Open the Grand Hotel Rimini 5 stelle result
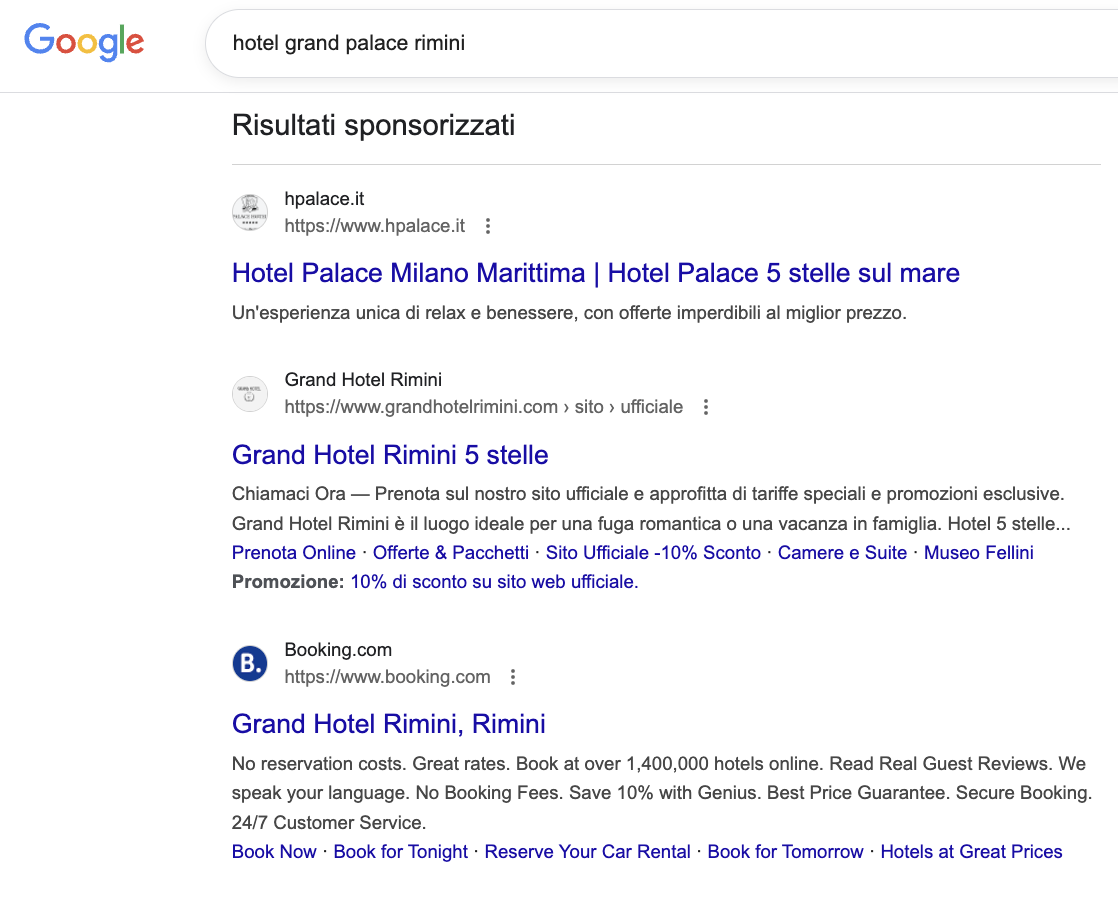 (389, 455)
